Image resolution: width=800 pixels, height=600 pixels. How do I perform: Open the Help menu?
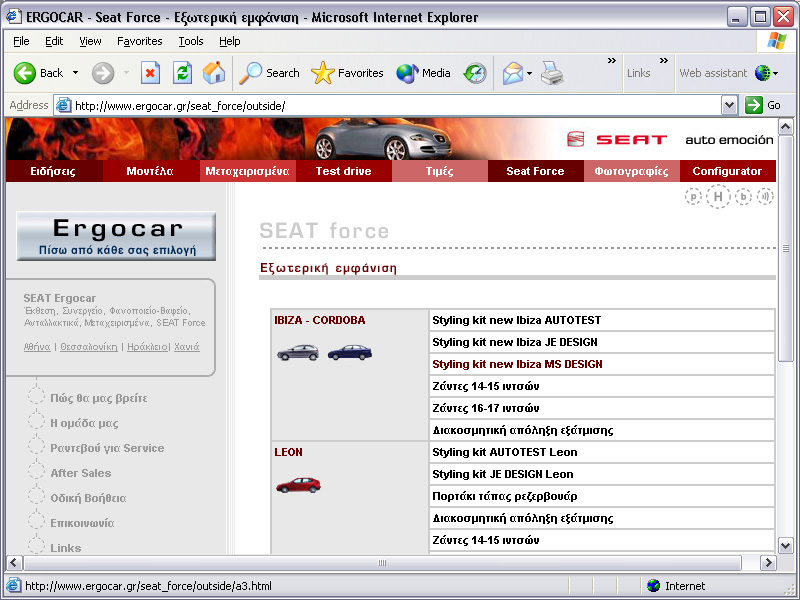click(230, 41)
